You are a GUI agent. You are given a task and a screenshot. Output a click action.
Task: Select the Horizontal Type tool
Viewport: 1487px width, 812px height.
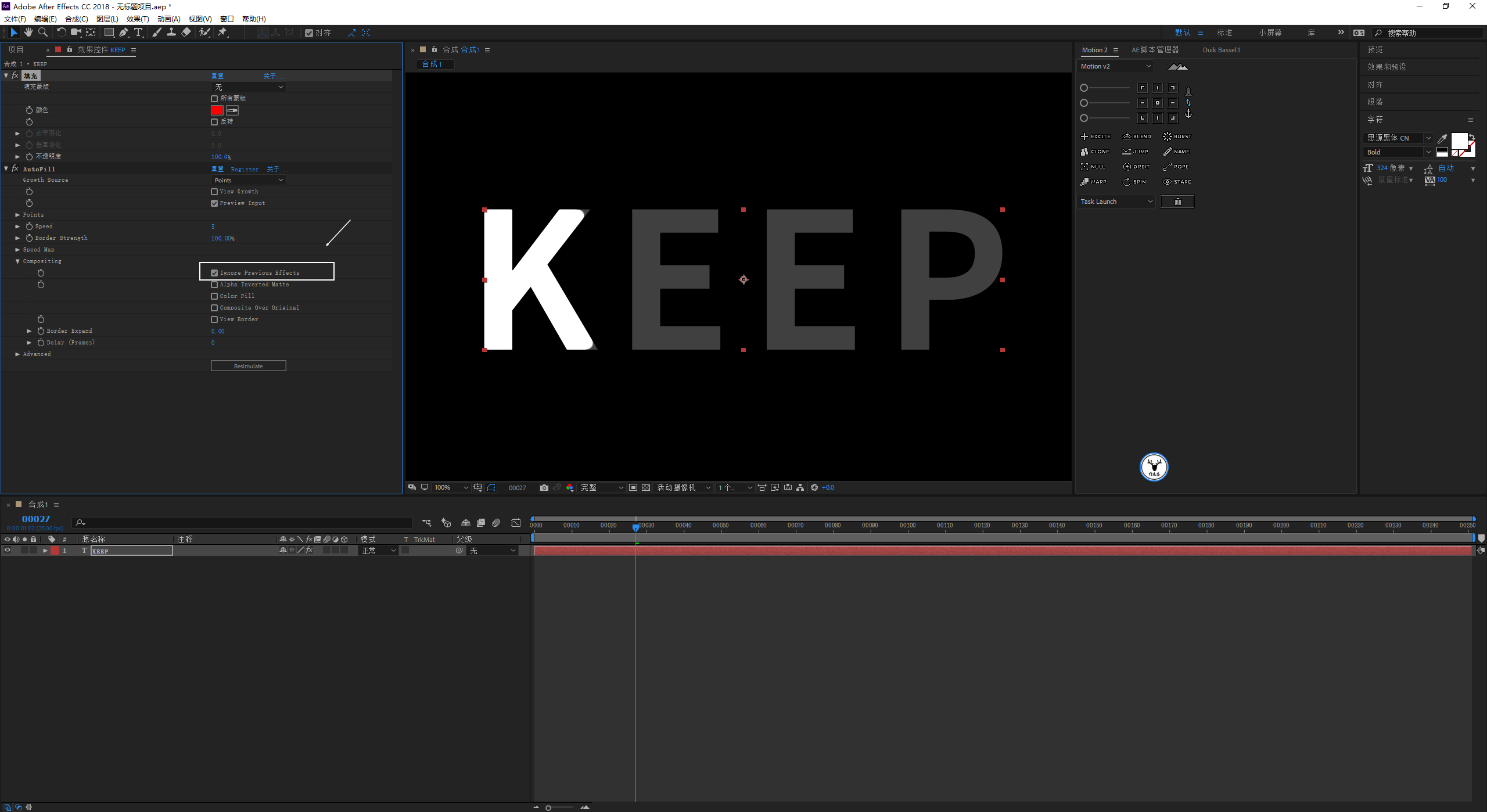pyautogui.click(x=138, y=33)
